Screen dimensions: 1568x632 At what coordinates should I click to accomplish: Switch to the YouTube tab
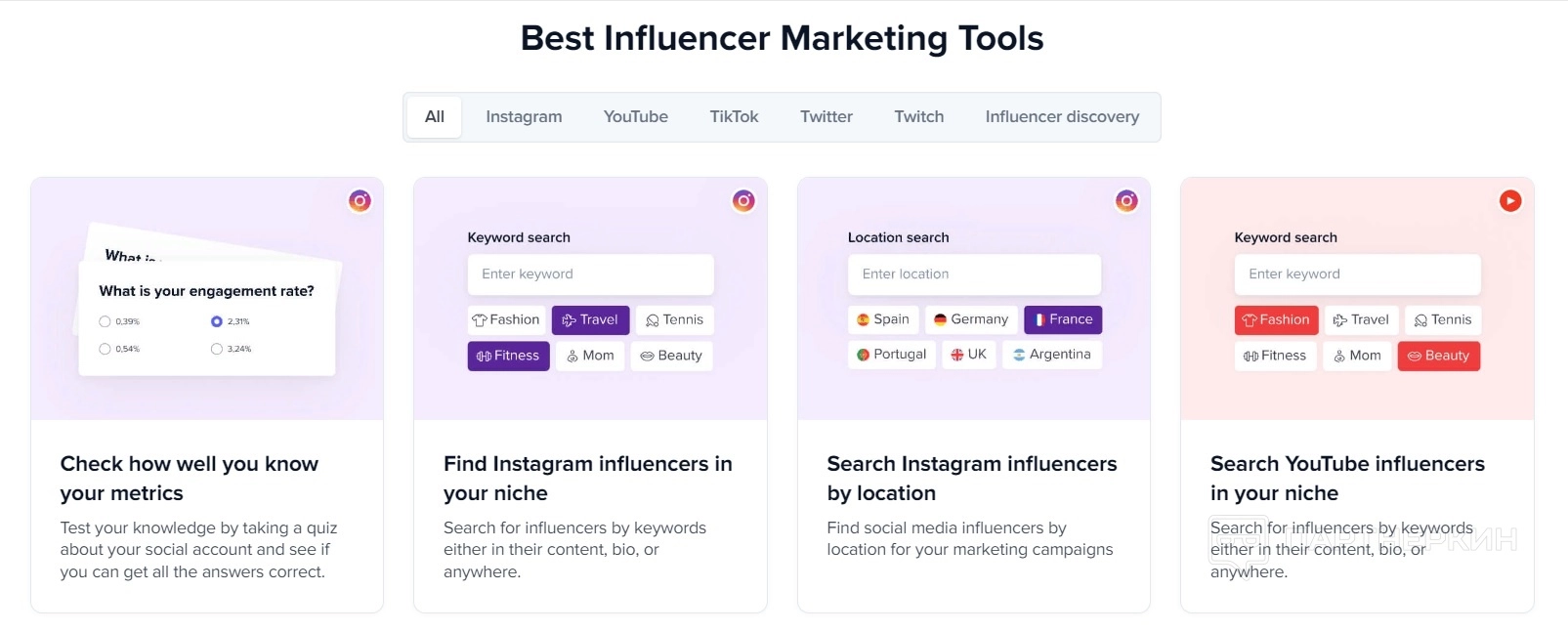(636, 117)
